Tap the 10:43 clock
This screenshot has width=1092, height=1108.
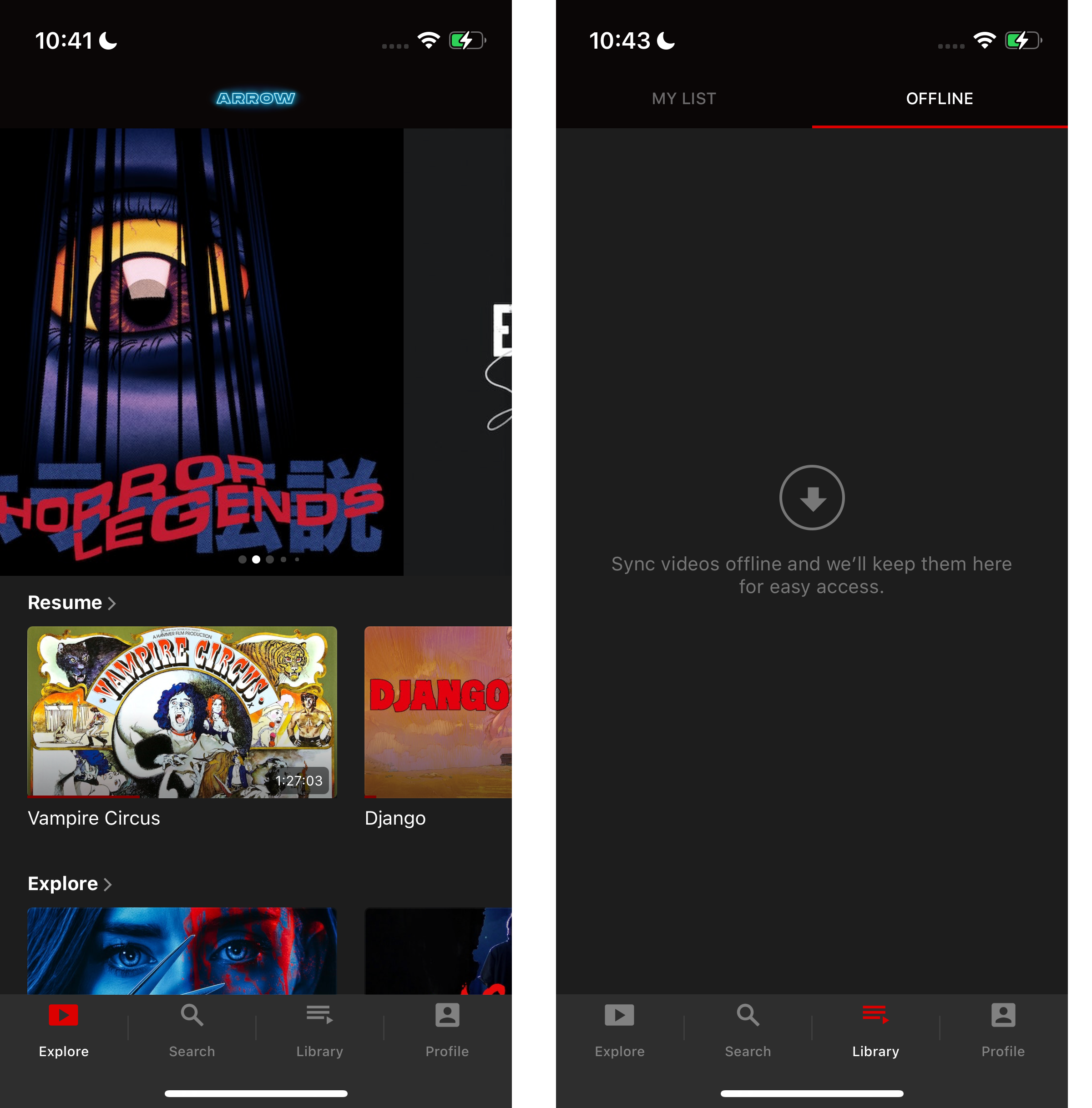(x=620, y=40)
